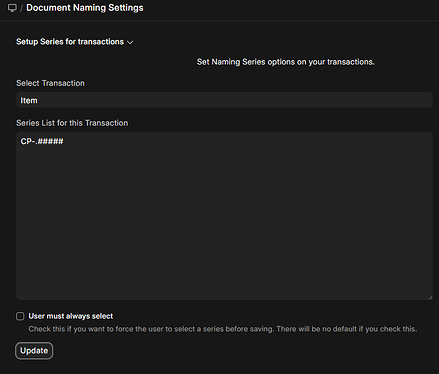Open the Select Transaction field showing Item
Image resolution: width=439 pixels, height=374 pixels.
pos(224,100)
